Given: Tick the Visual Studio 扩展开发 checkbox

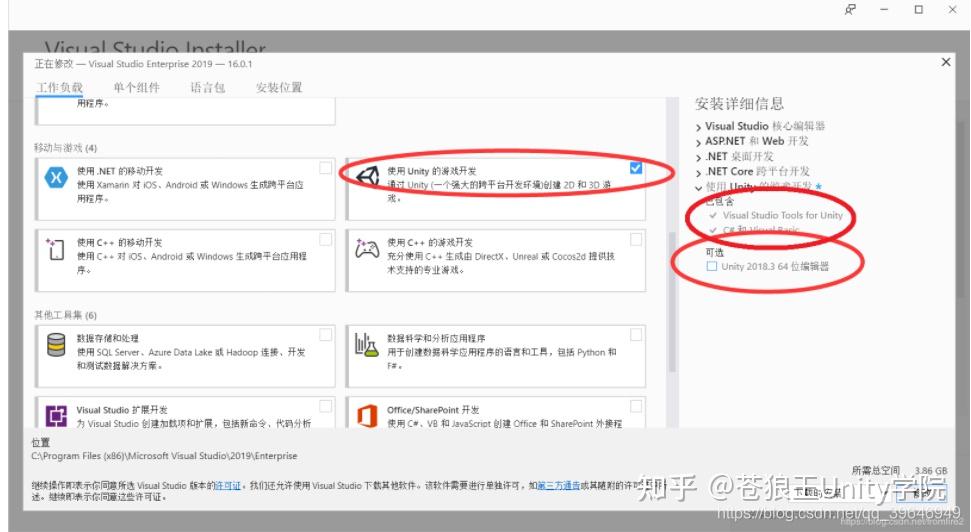Looking at the screenshot, I should [x=325, y=406].
